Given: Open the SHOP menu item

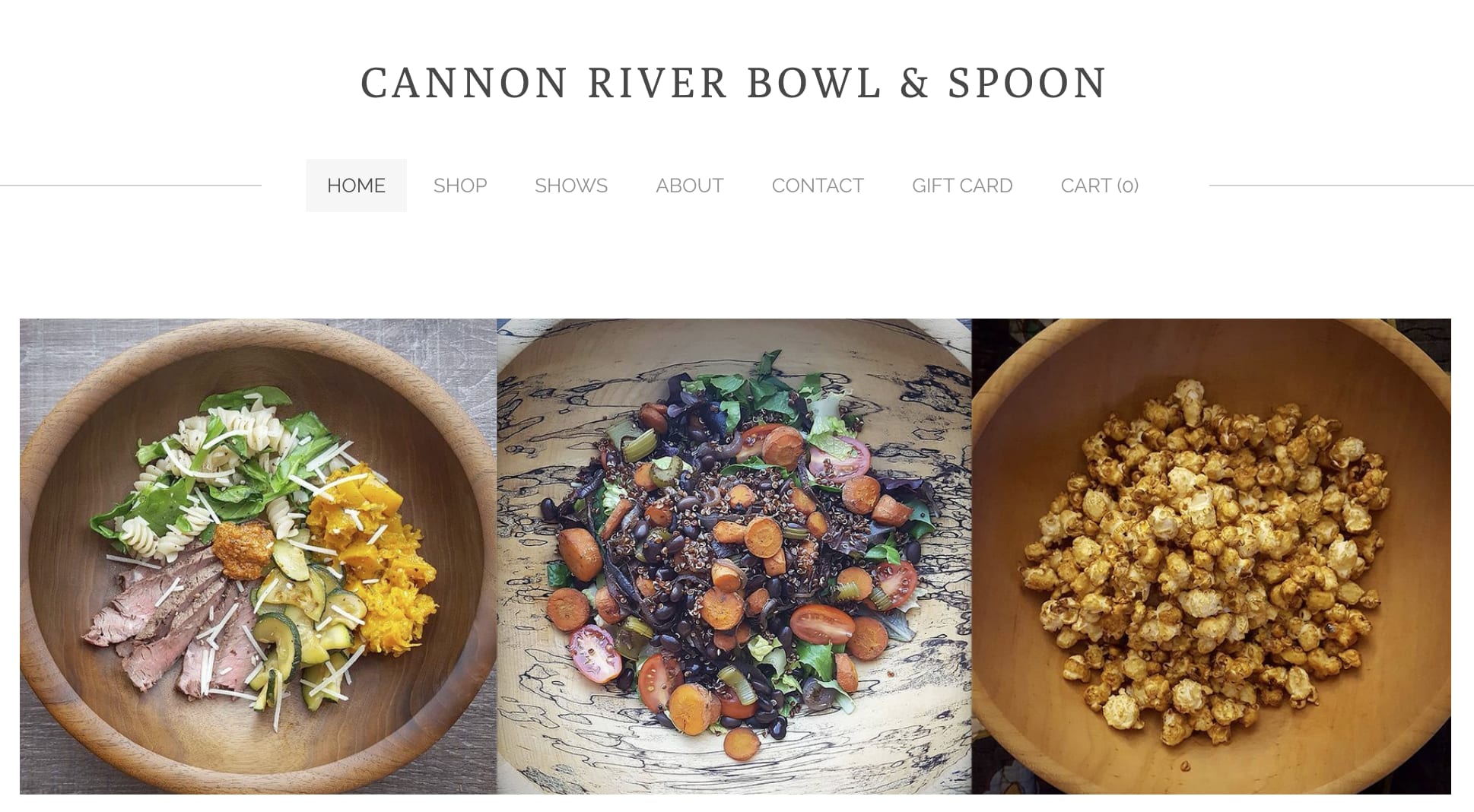Looking at the screenshot, I should 460,186.
